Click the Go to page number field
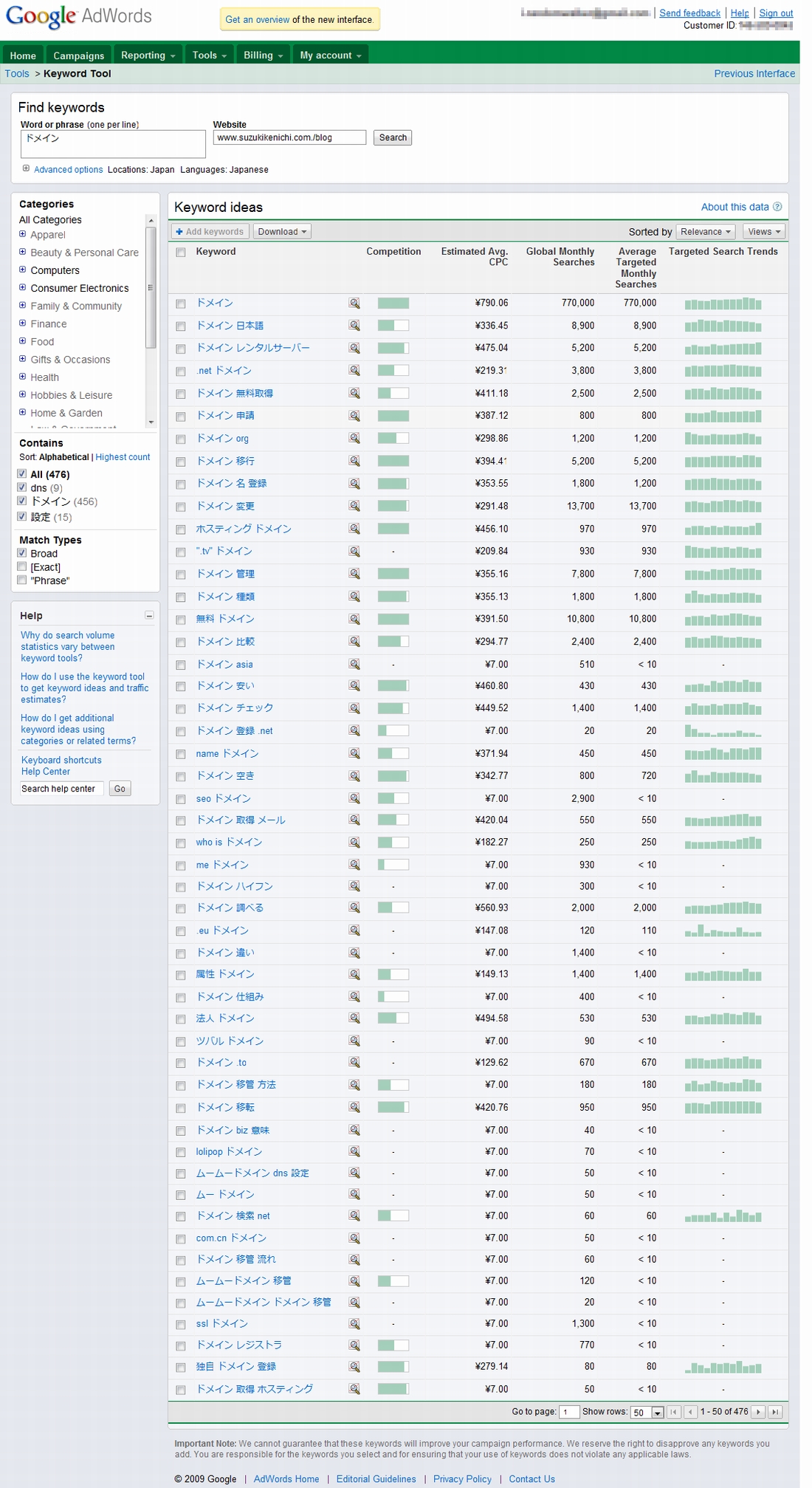The width and height of the screenshot is (812, 1488). pyautogui.click(x=569, y=1412)
